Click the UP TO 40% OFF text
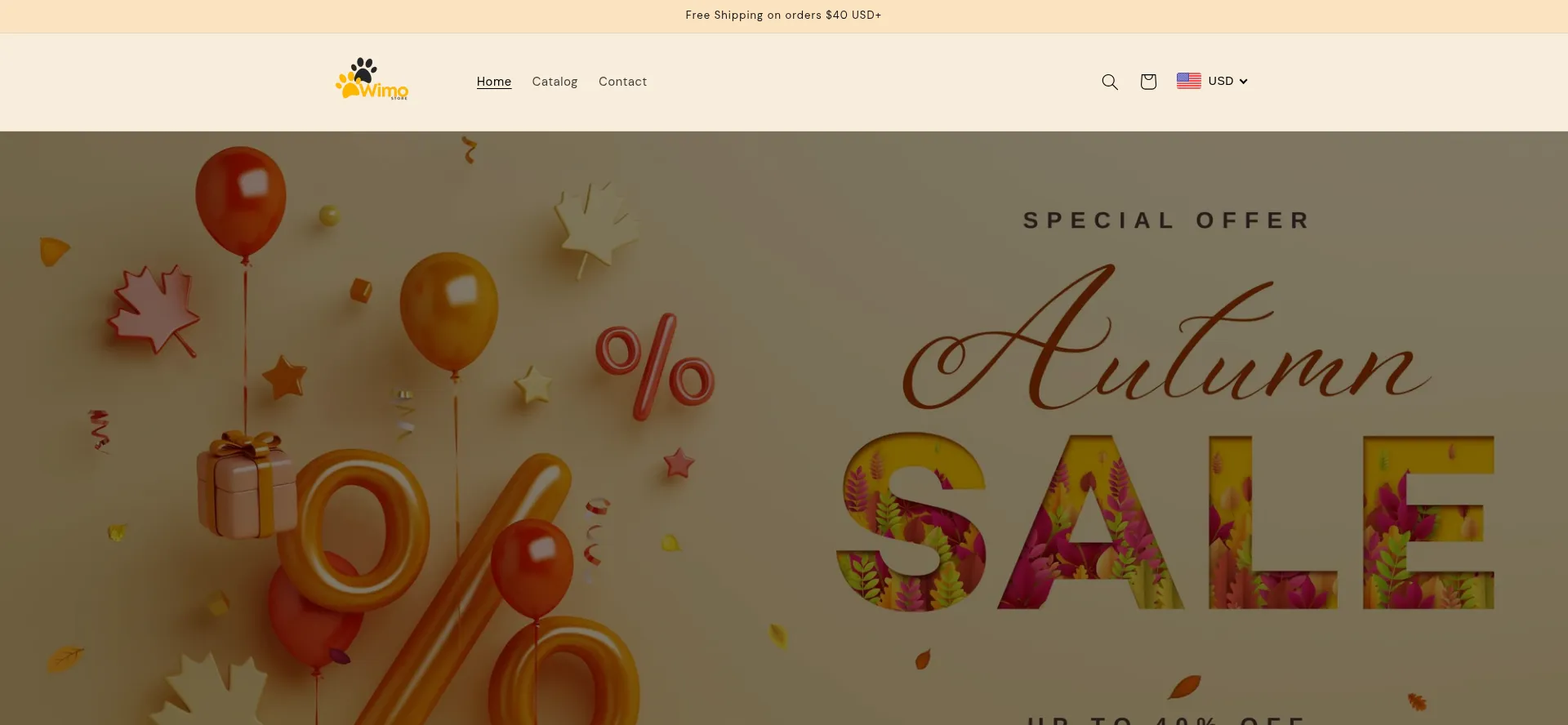 (1166, 720)
